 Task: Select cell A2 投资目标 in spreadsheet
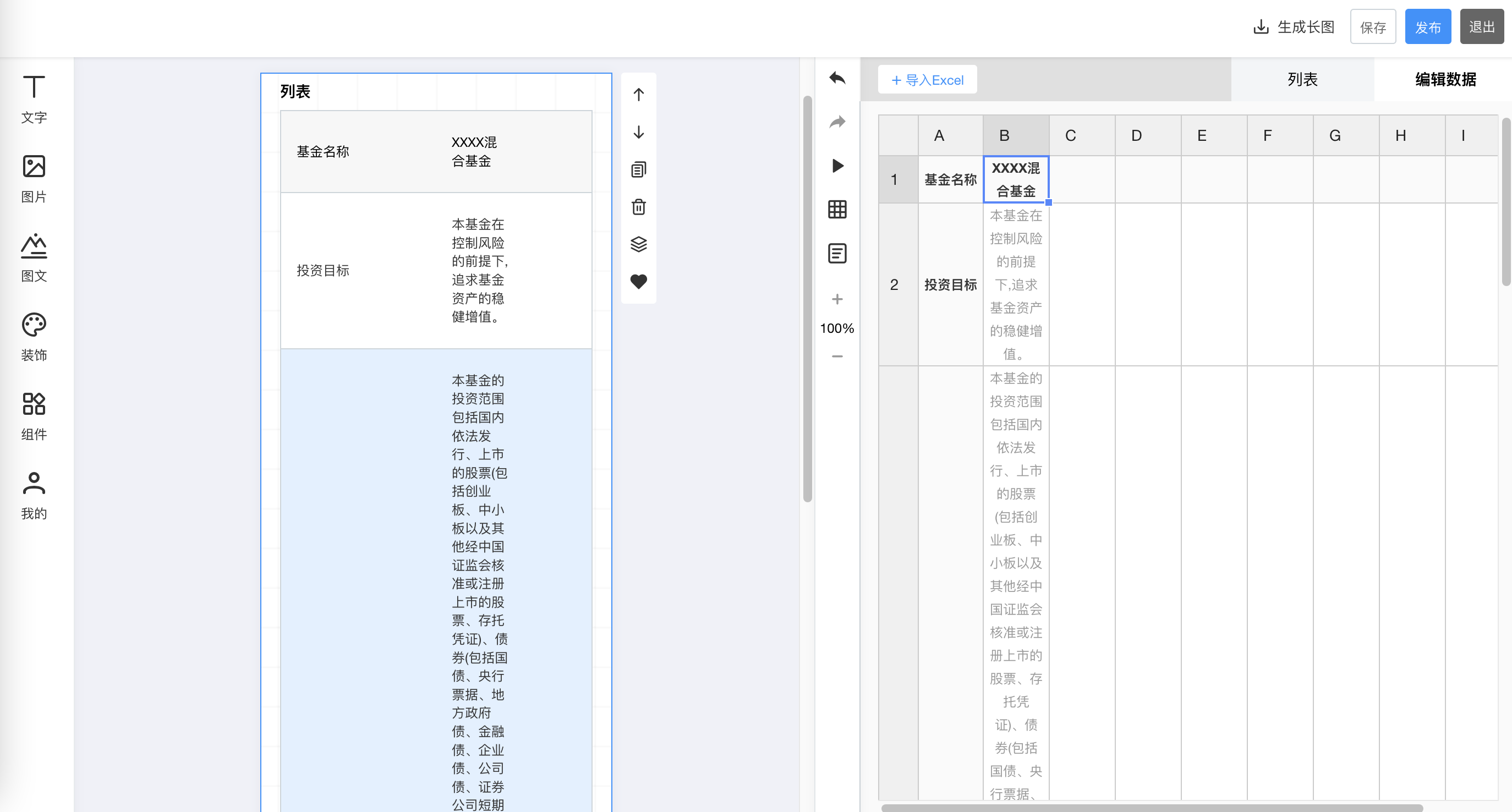[x=950, y=284]
